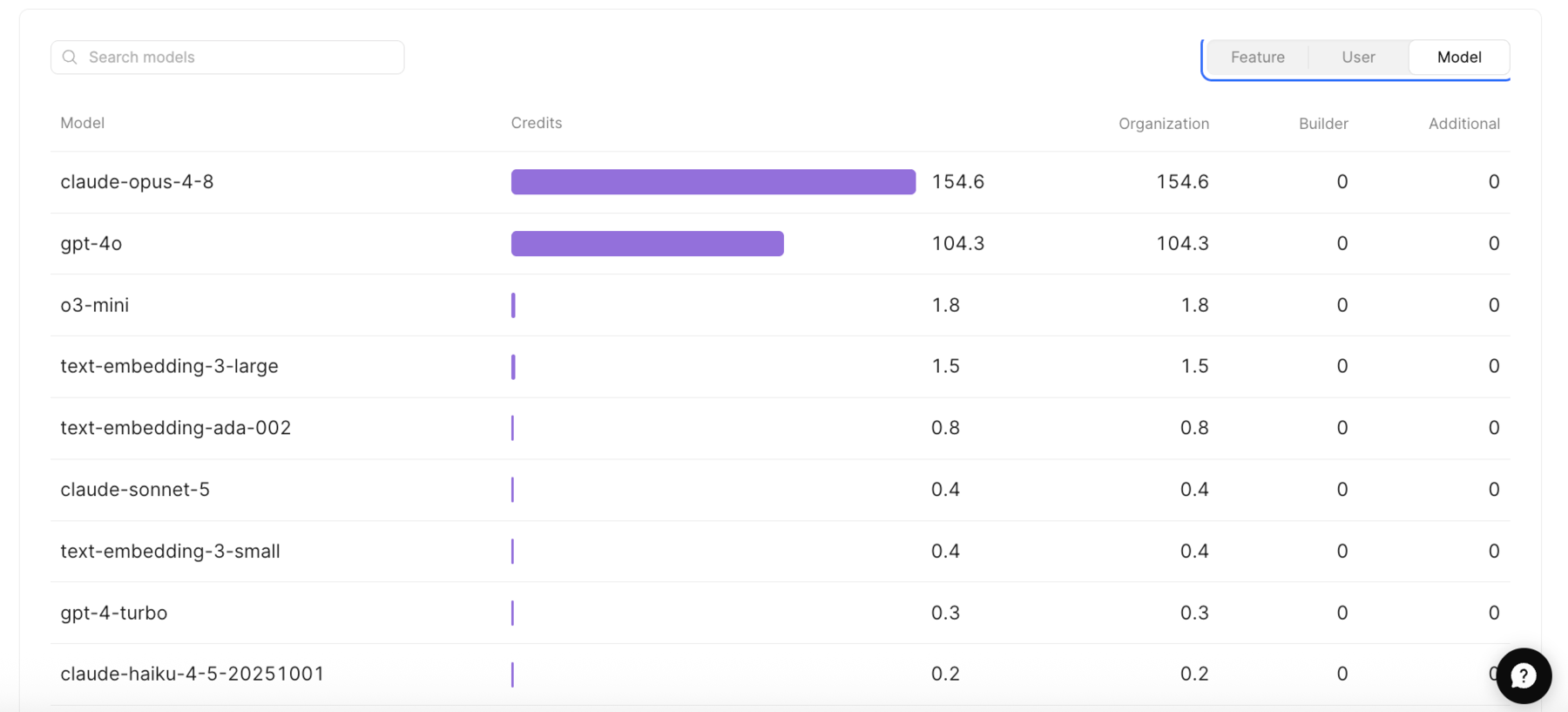Switch to the User tab
This screenshot has width=1568, height=712.
1358,58
